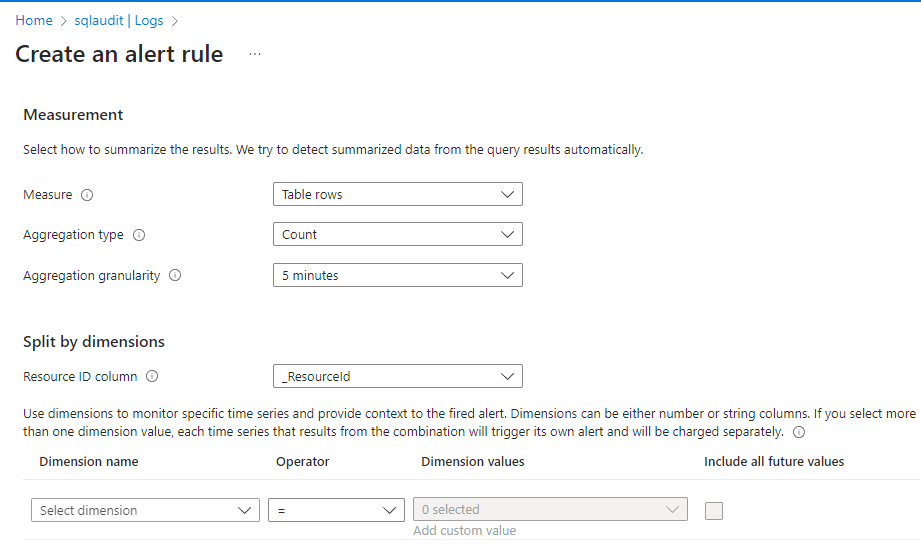The width and height of the screenshot is (921, 548).
Task: Open the Select dimension dropdown
Action: [x=145, y=510]
